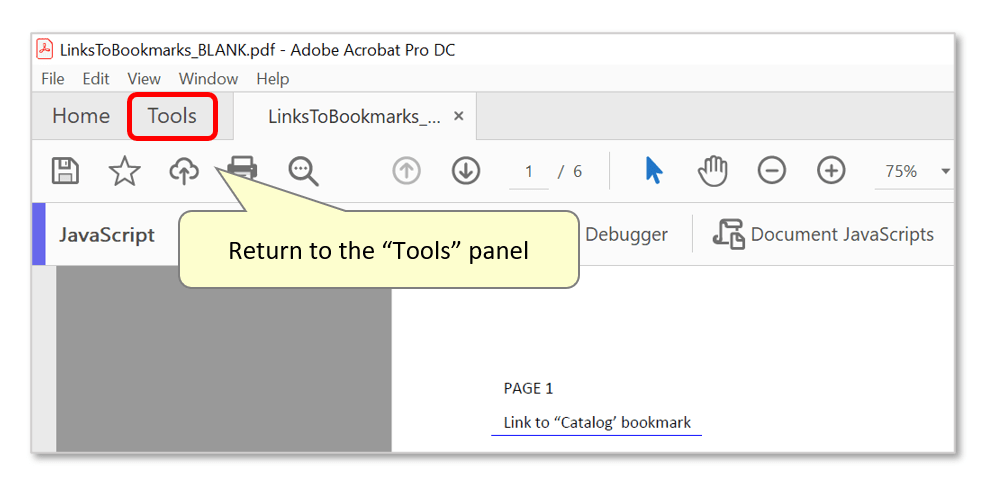Add bookmark with the star icon
The image size is (990, 487).
124,171
